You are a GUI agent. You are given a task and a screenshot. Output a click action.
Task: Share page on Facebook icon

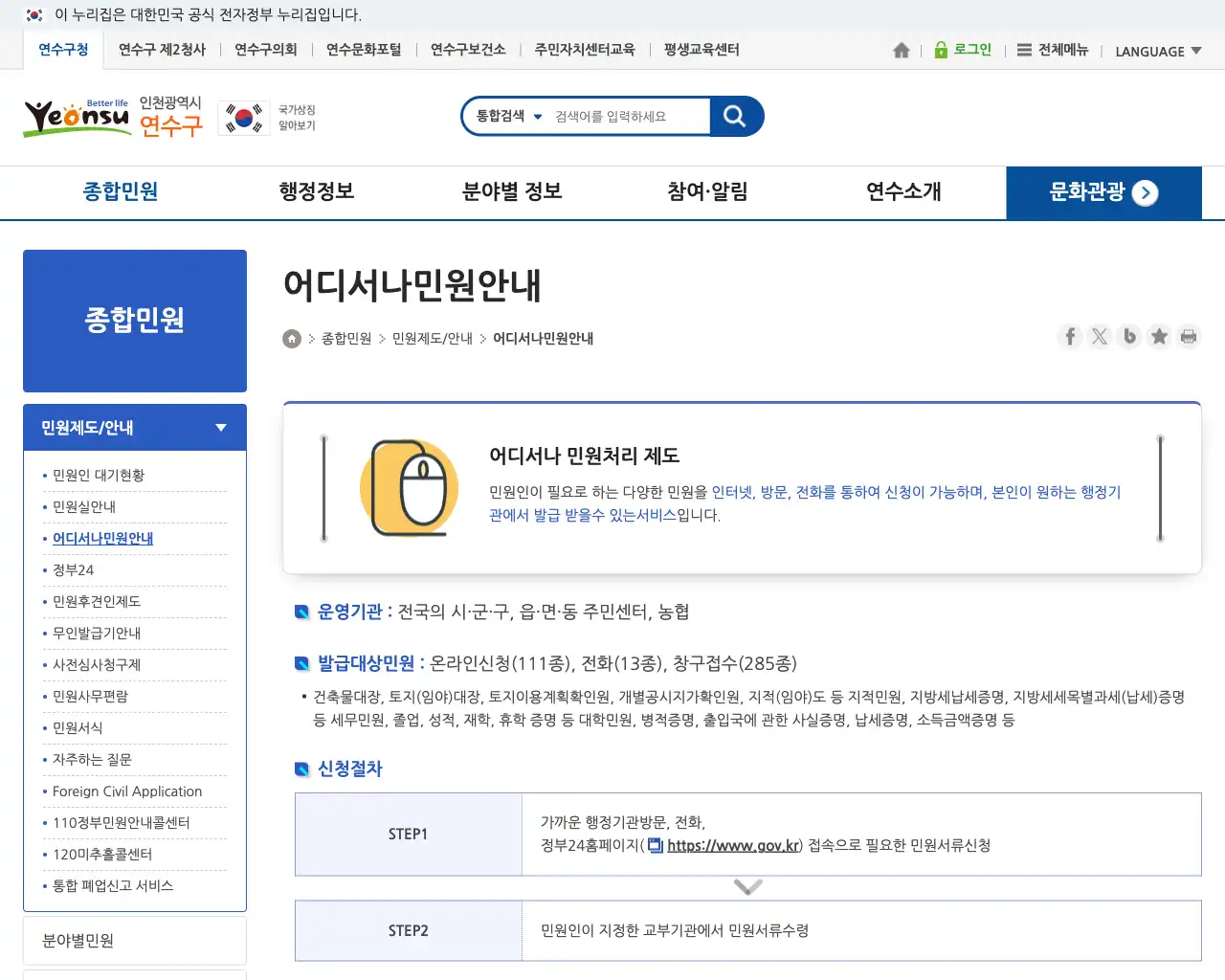[x=1070, y=336]
